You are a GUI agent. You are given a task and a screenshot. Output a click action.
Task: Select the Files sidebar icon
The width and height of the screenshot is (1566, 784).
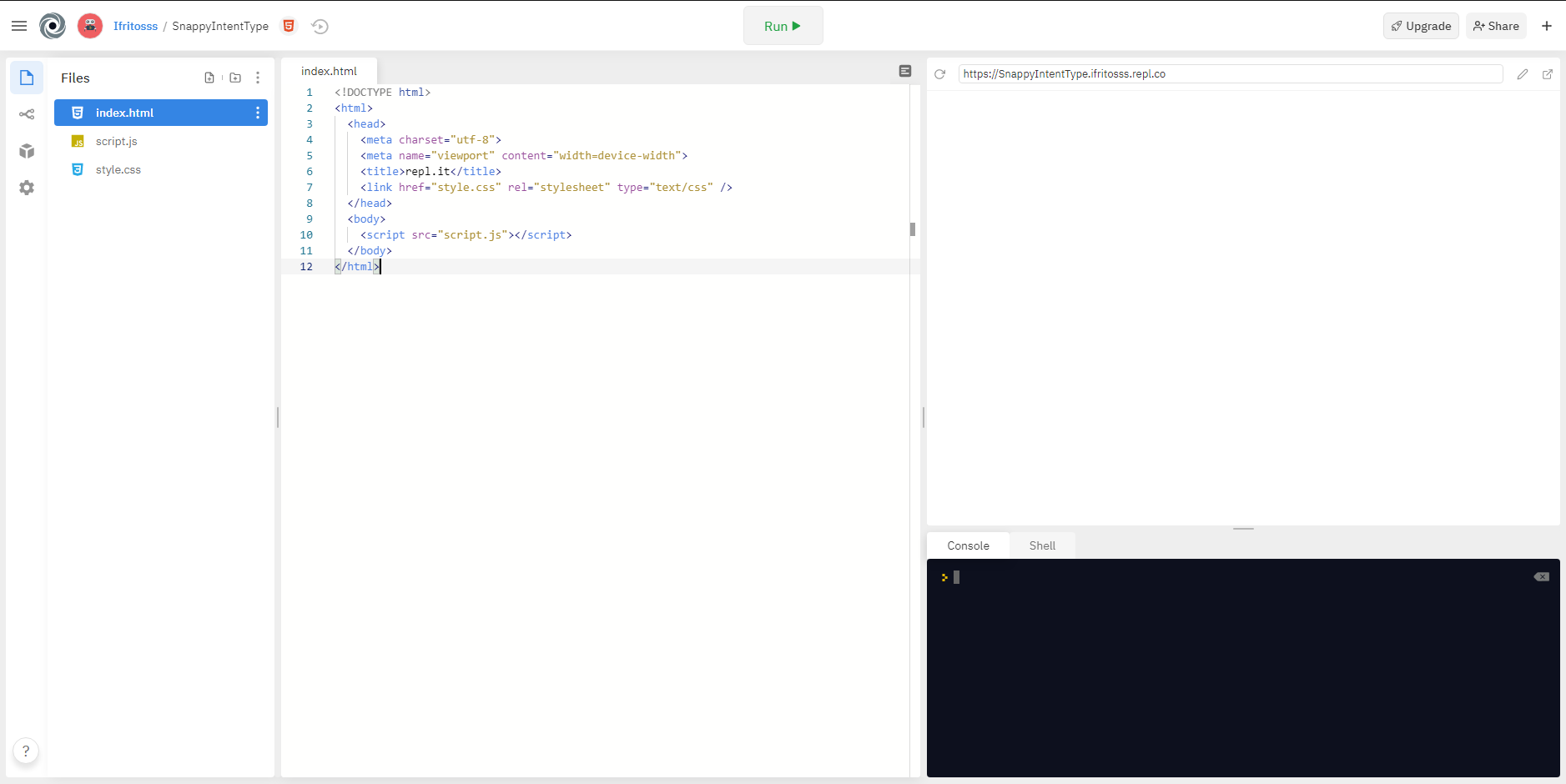click(27, 78)
